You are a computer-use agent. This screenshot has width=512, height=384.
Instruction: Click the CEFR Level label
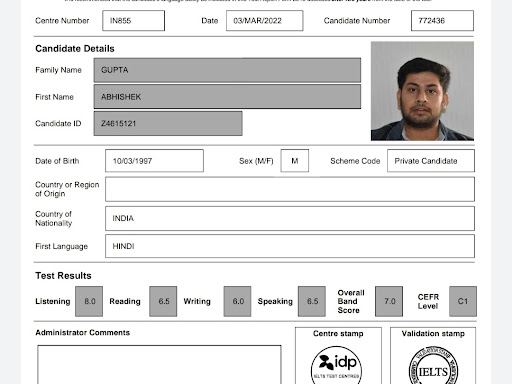coord(428,301)
